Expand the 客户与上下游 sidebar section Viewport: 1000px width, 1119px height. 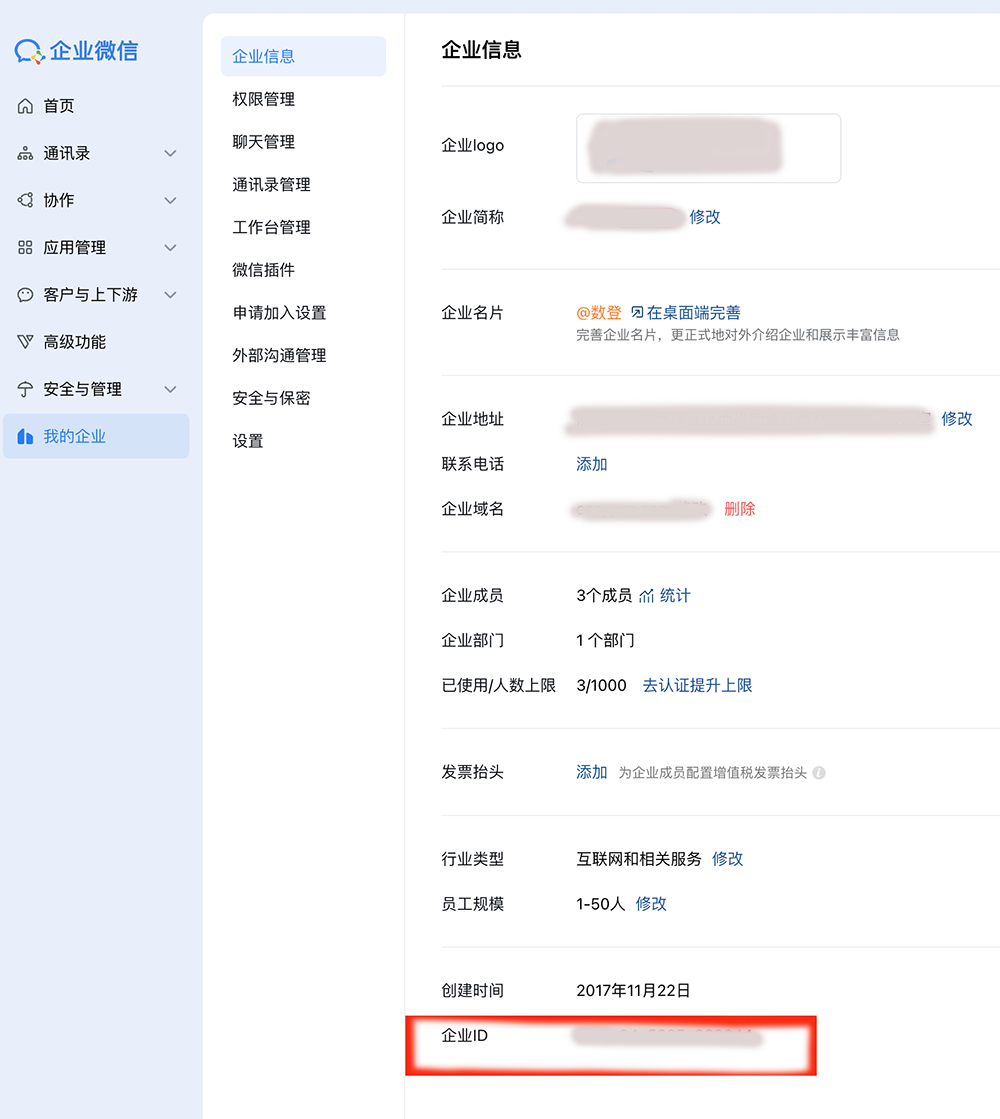170,294
